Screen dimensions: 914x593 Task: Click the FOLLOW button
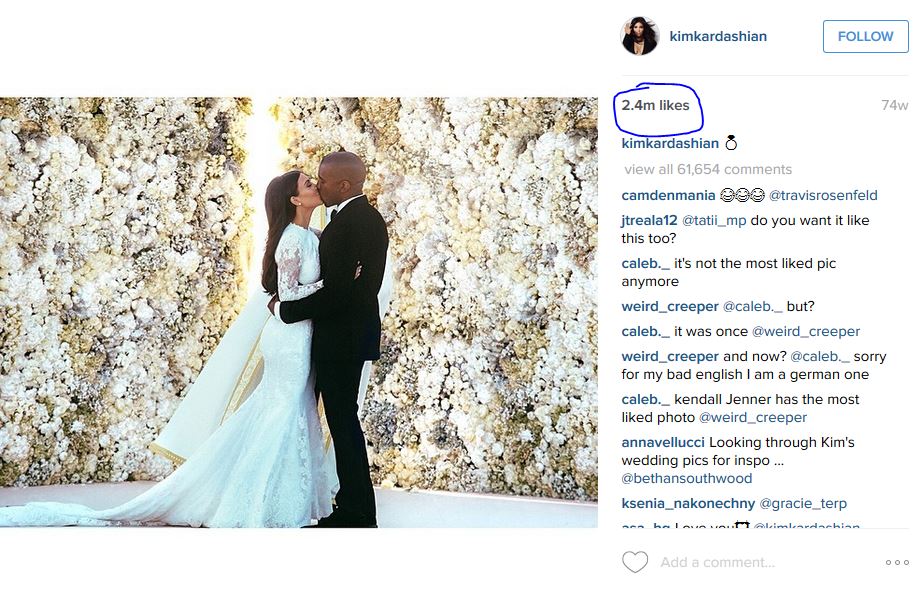click(866, 36)
